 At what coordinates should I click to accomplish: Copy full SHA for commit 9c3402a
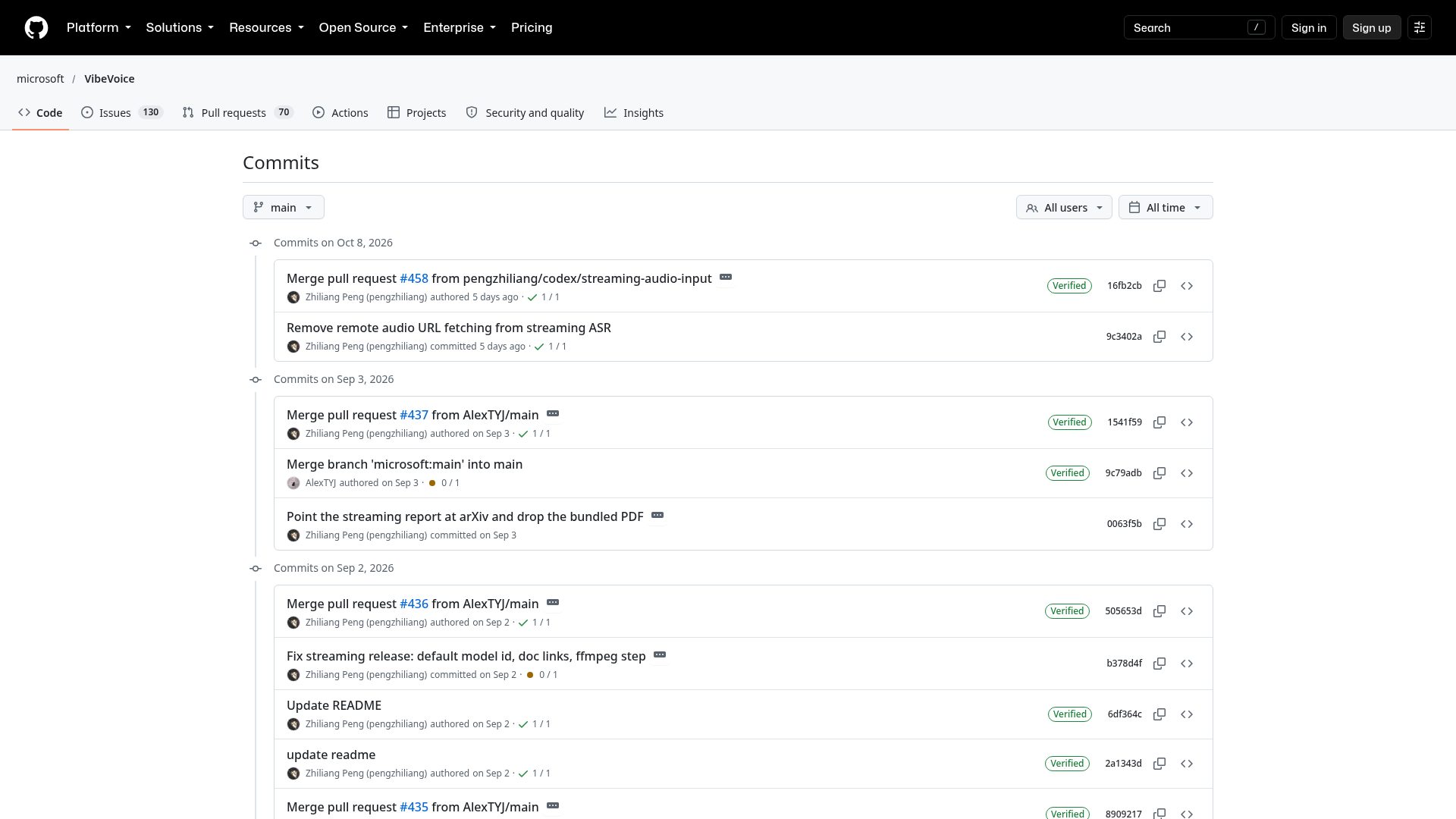click(1159, 337)
